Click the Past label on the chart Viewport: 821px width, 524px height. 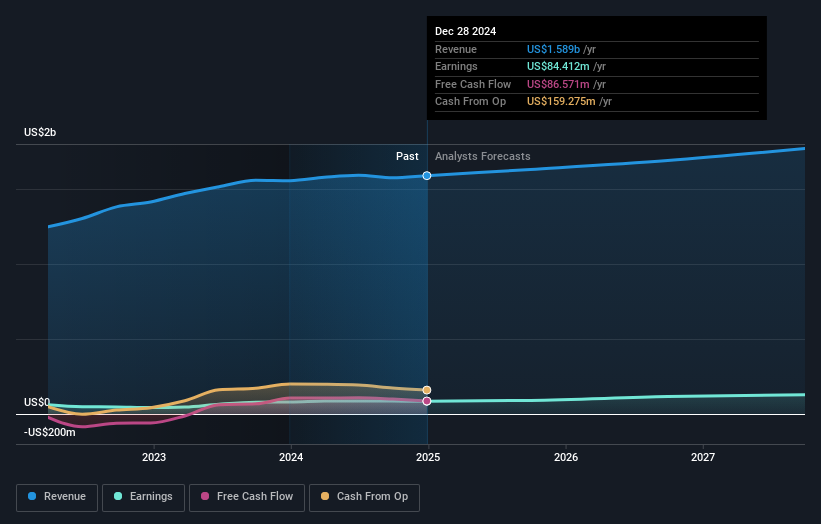coord(407,156)
